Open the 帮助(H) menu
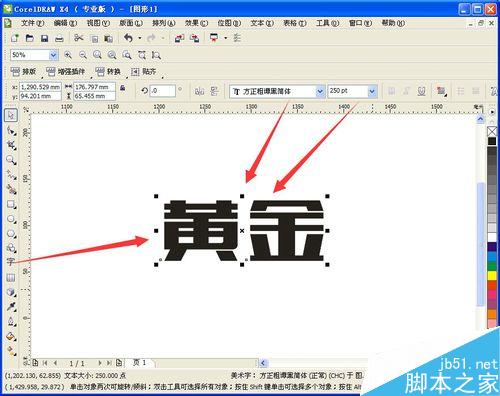The height and width of the screenshot is (396, 500). tap(393, 23)
